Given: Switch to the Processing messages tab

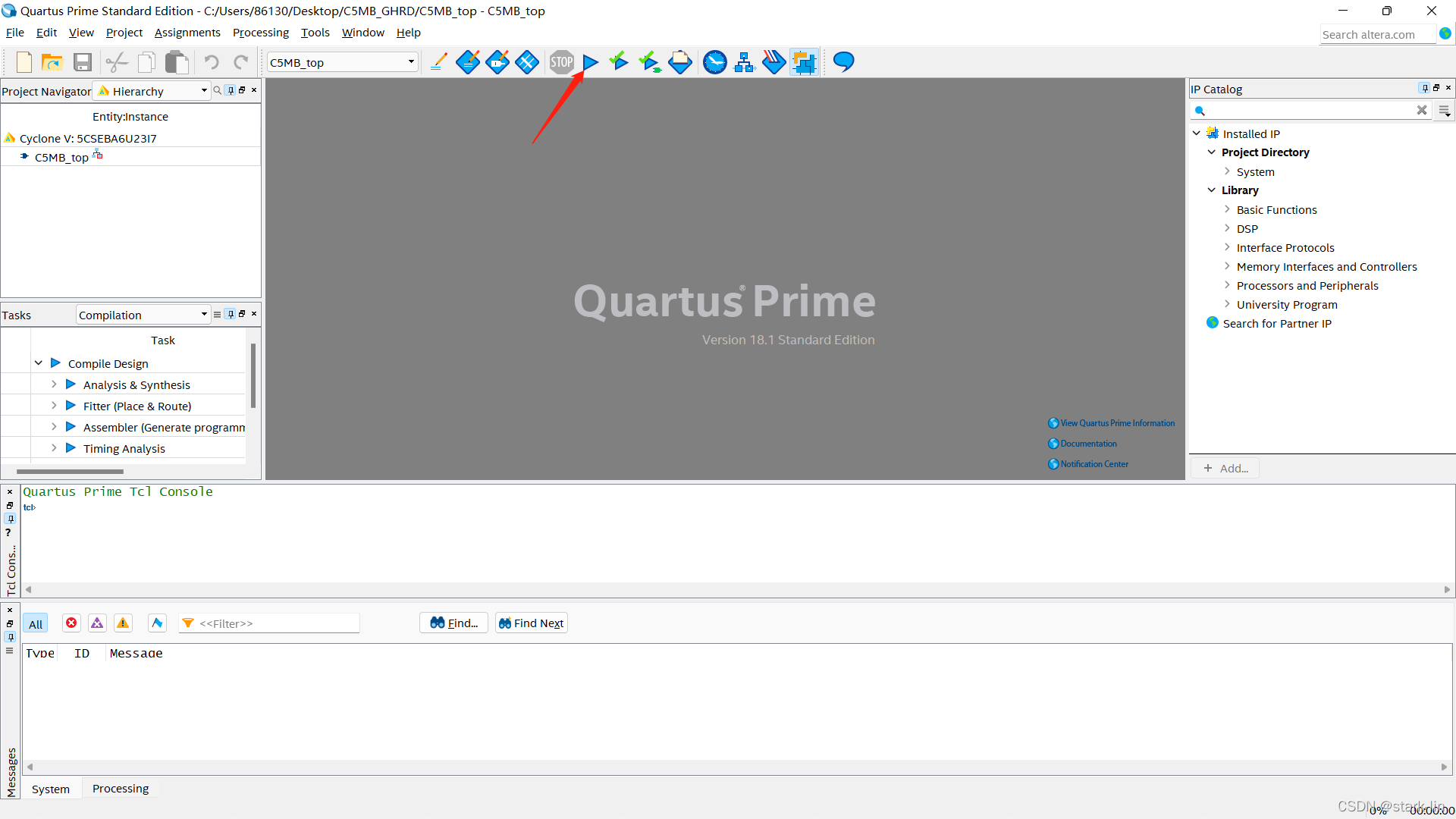Looking at the screenshot, I should 121,789.
